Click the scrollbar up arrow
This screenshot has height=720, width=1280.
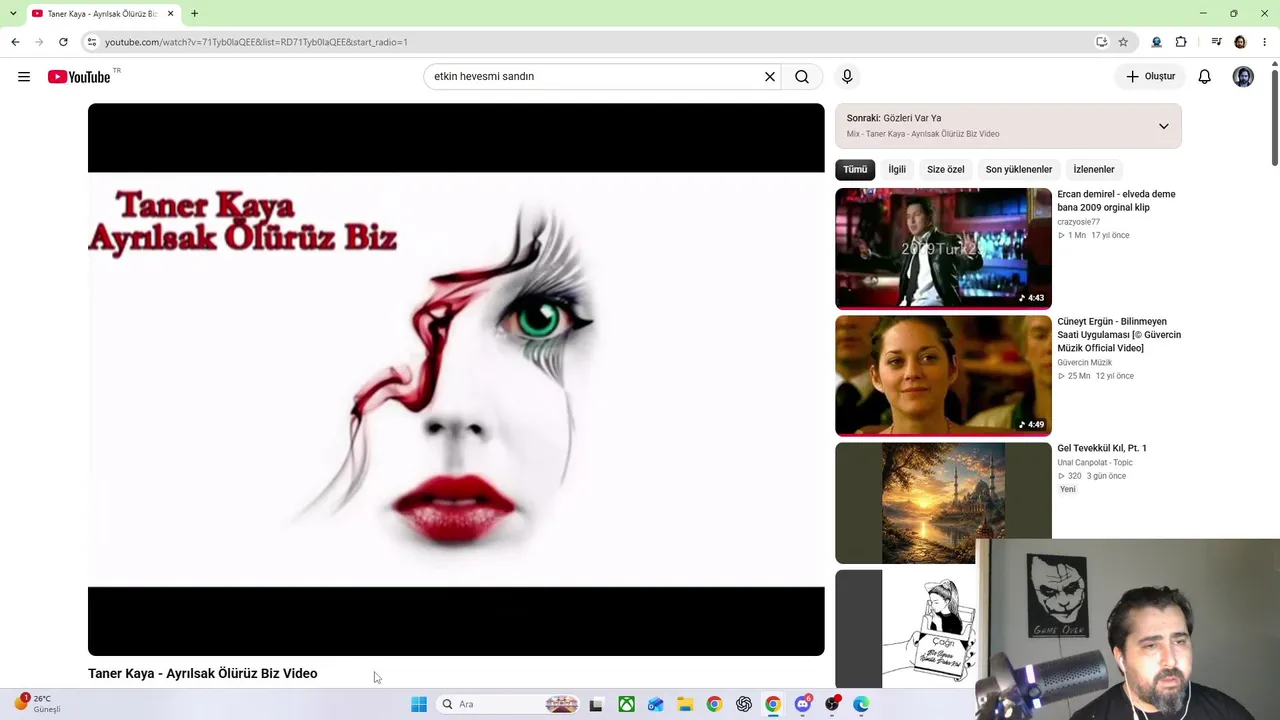(1274, 64)
